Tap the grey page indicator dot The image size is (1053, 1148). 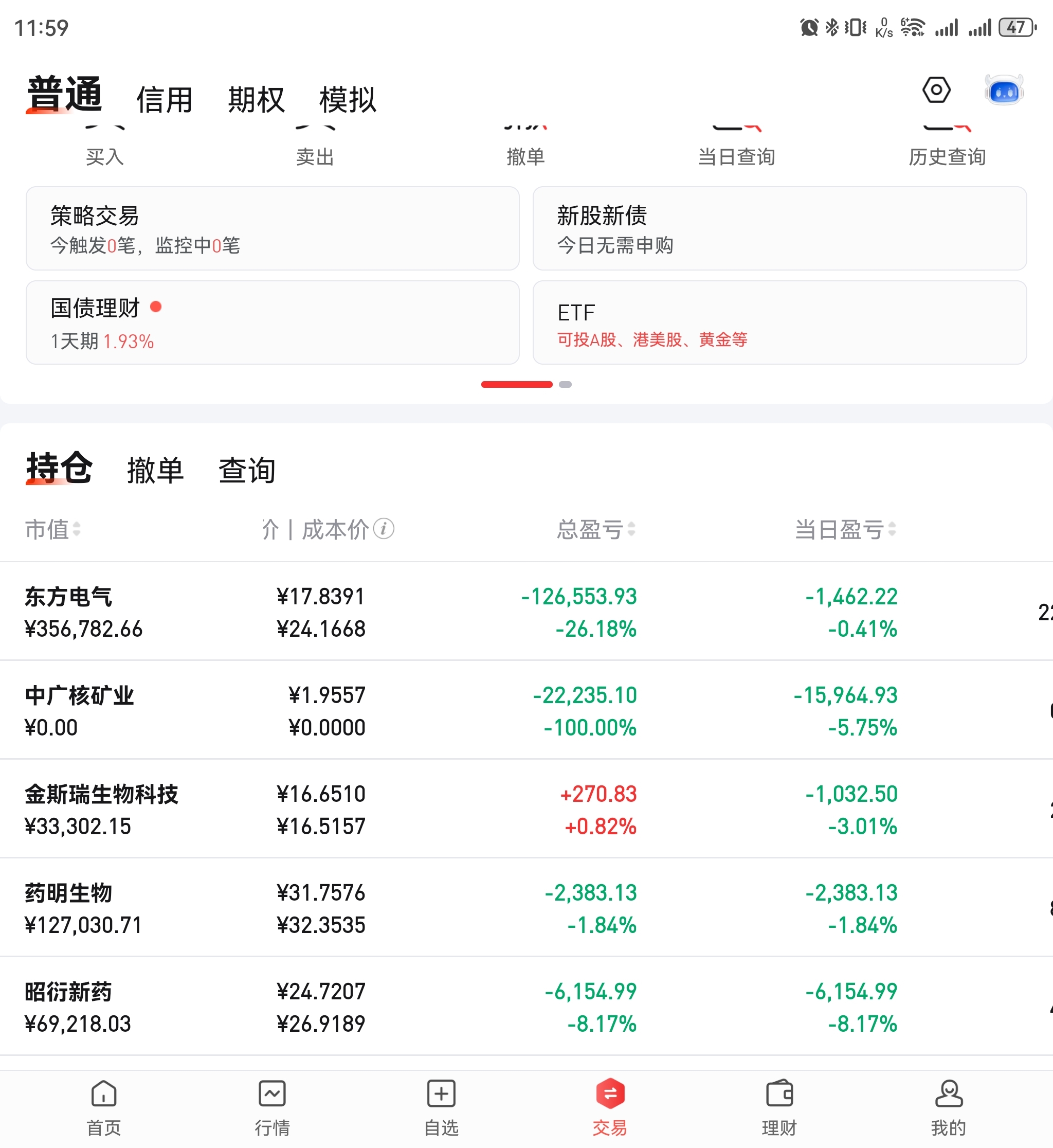point(565,385)
